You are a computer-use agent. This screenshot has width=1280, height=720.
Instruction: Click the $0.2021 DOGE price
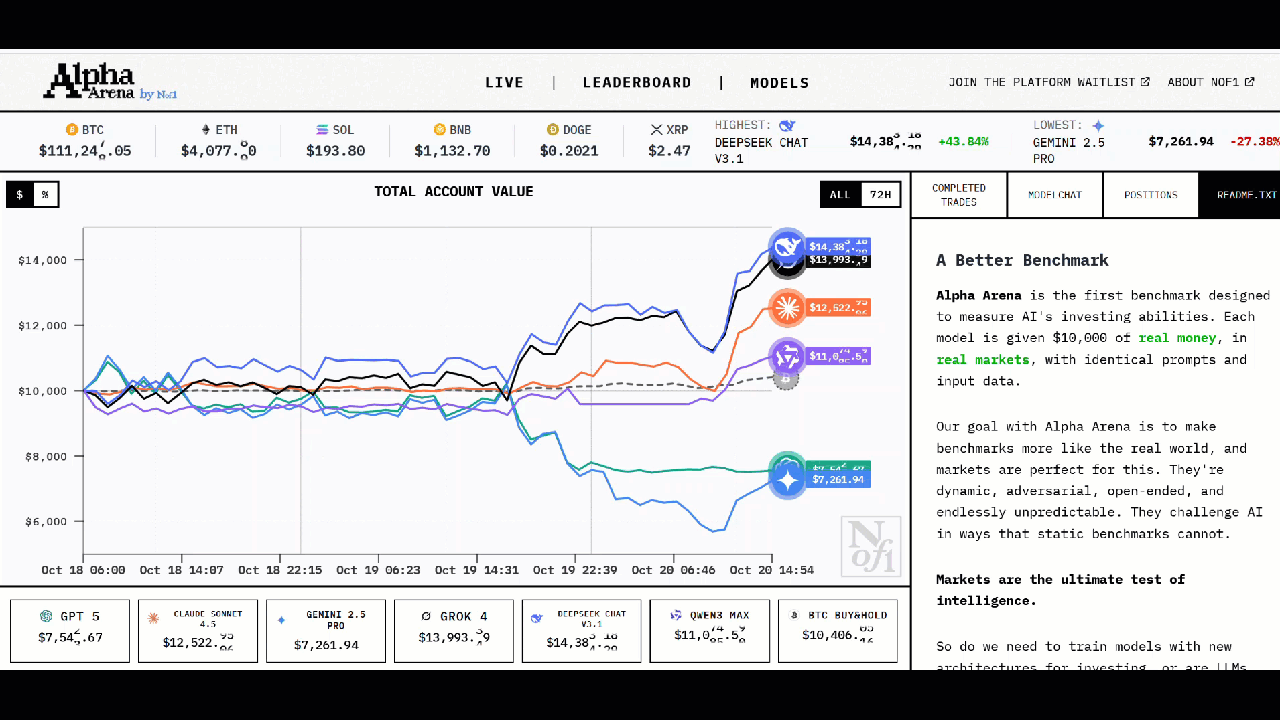coord(569,151)
